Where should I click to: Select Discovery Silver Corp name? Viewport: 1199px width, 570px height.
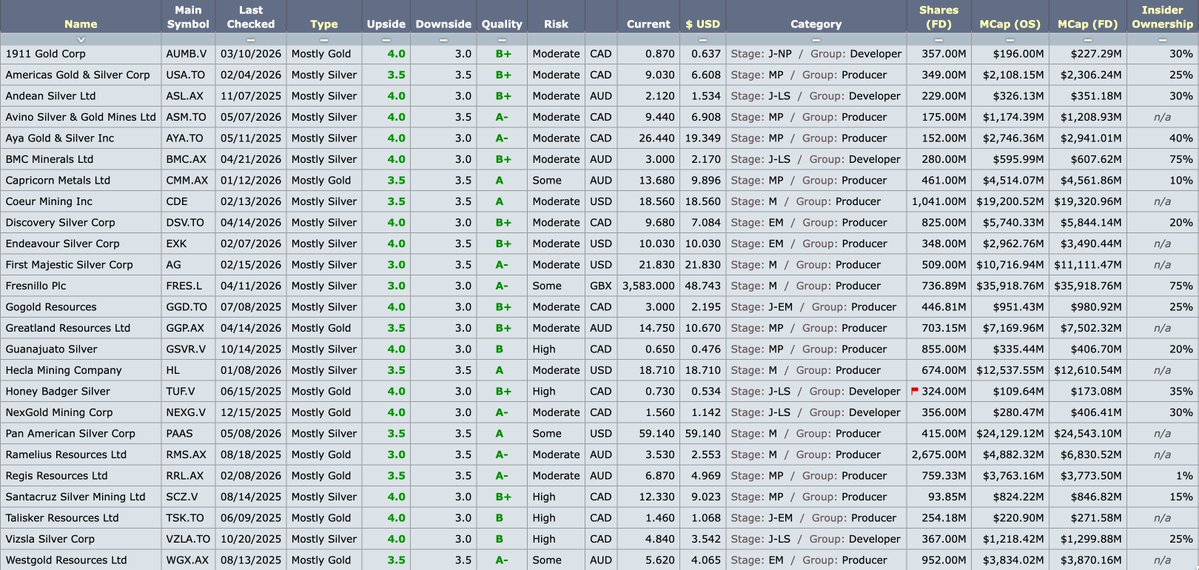click(60, 223)
